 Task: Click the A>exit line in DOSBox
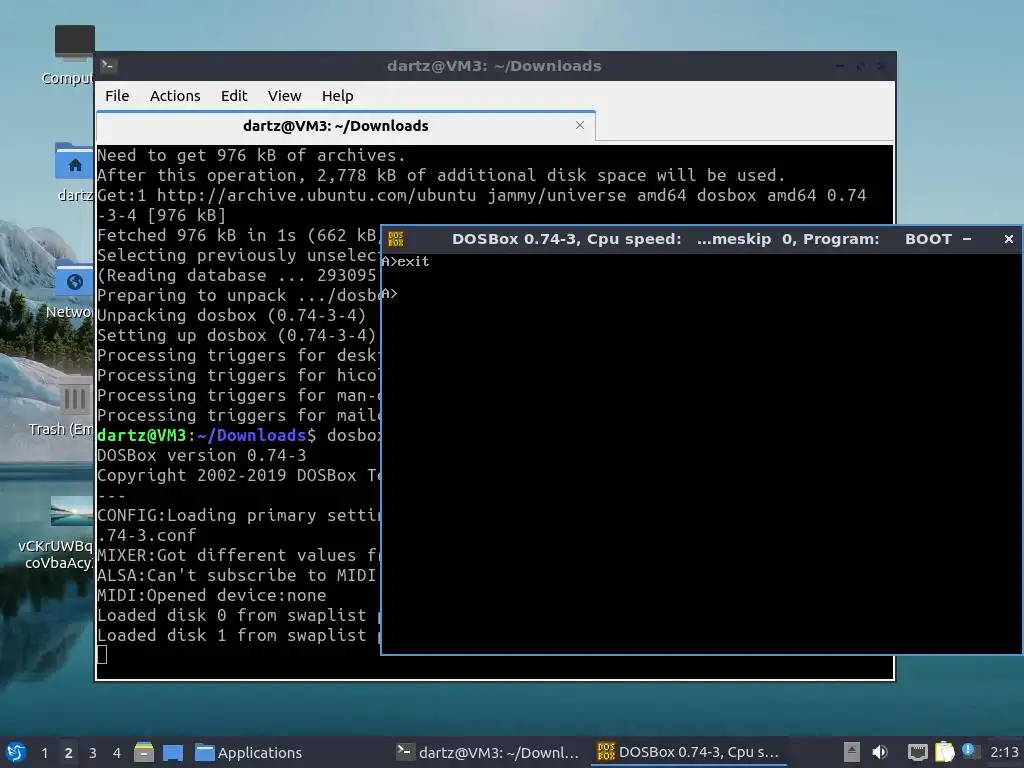click(406, 261)
